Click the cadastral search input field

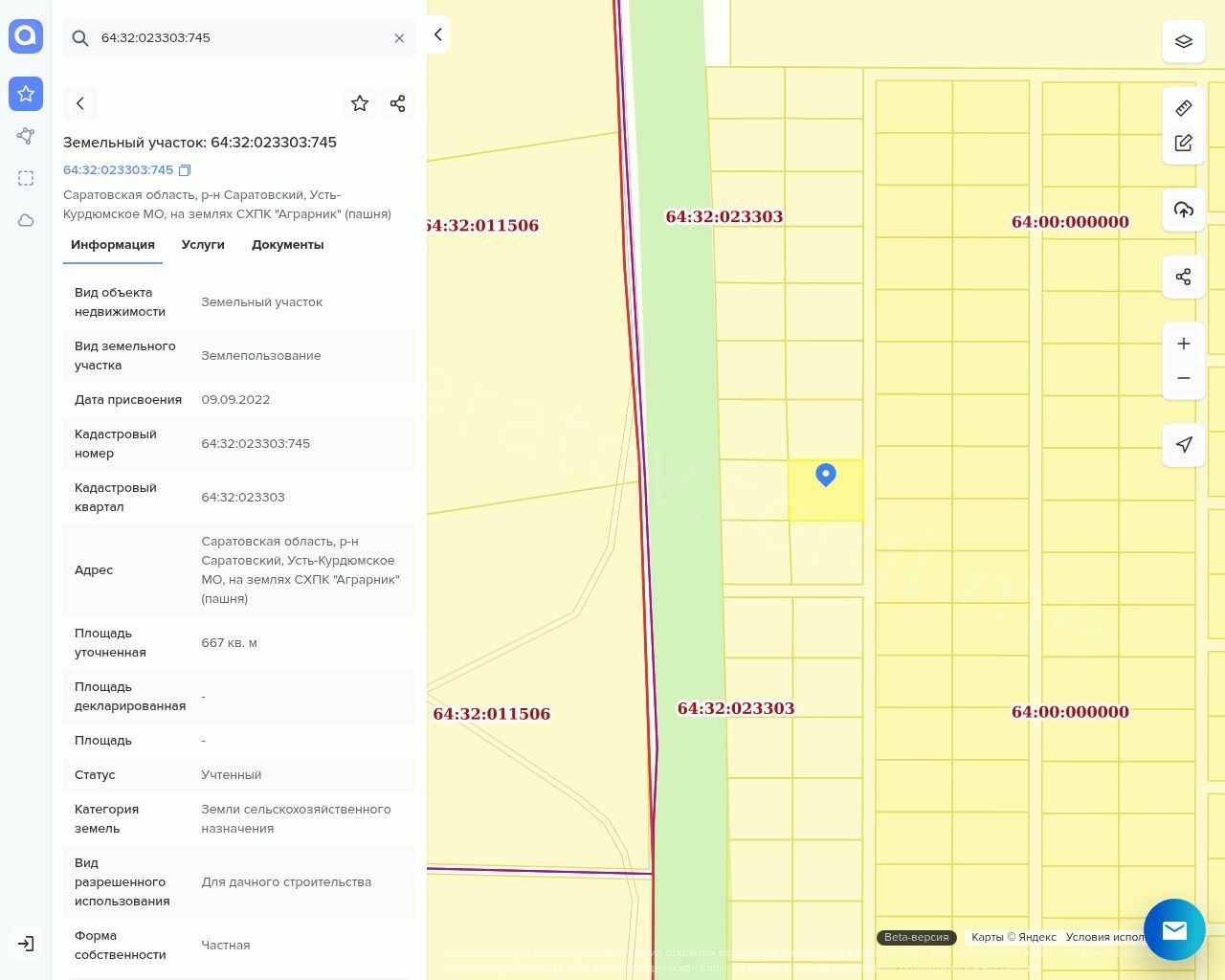(x=239, y=38)
